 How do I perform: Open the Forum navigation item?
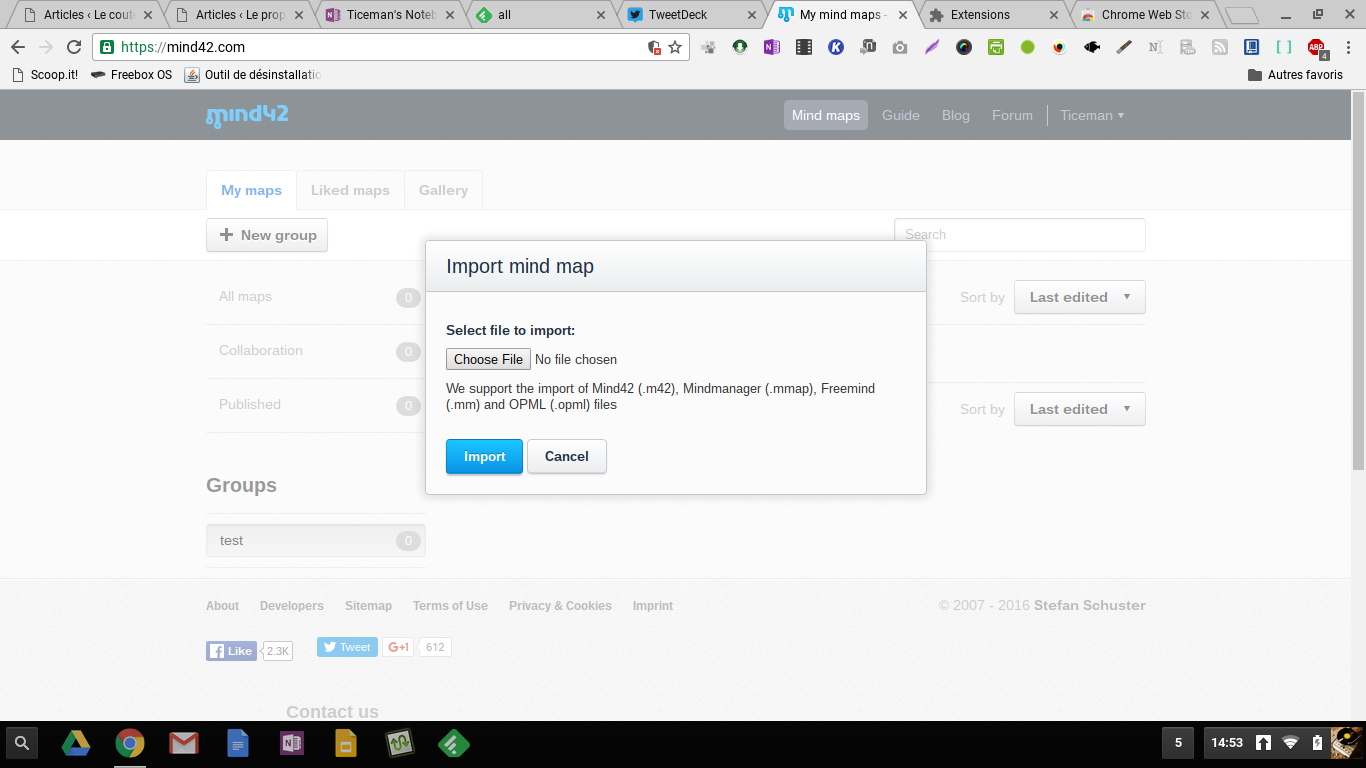[1012, 115]
